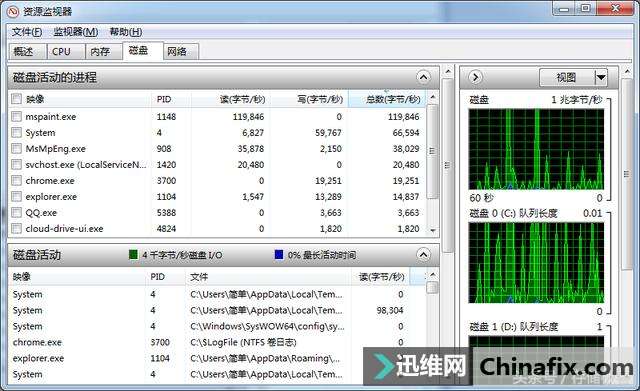The image size is (640, 391).
Task: Toggle the select-all 映像 header checkbox
Action: (x=16, y=99)
